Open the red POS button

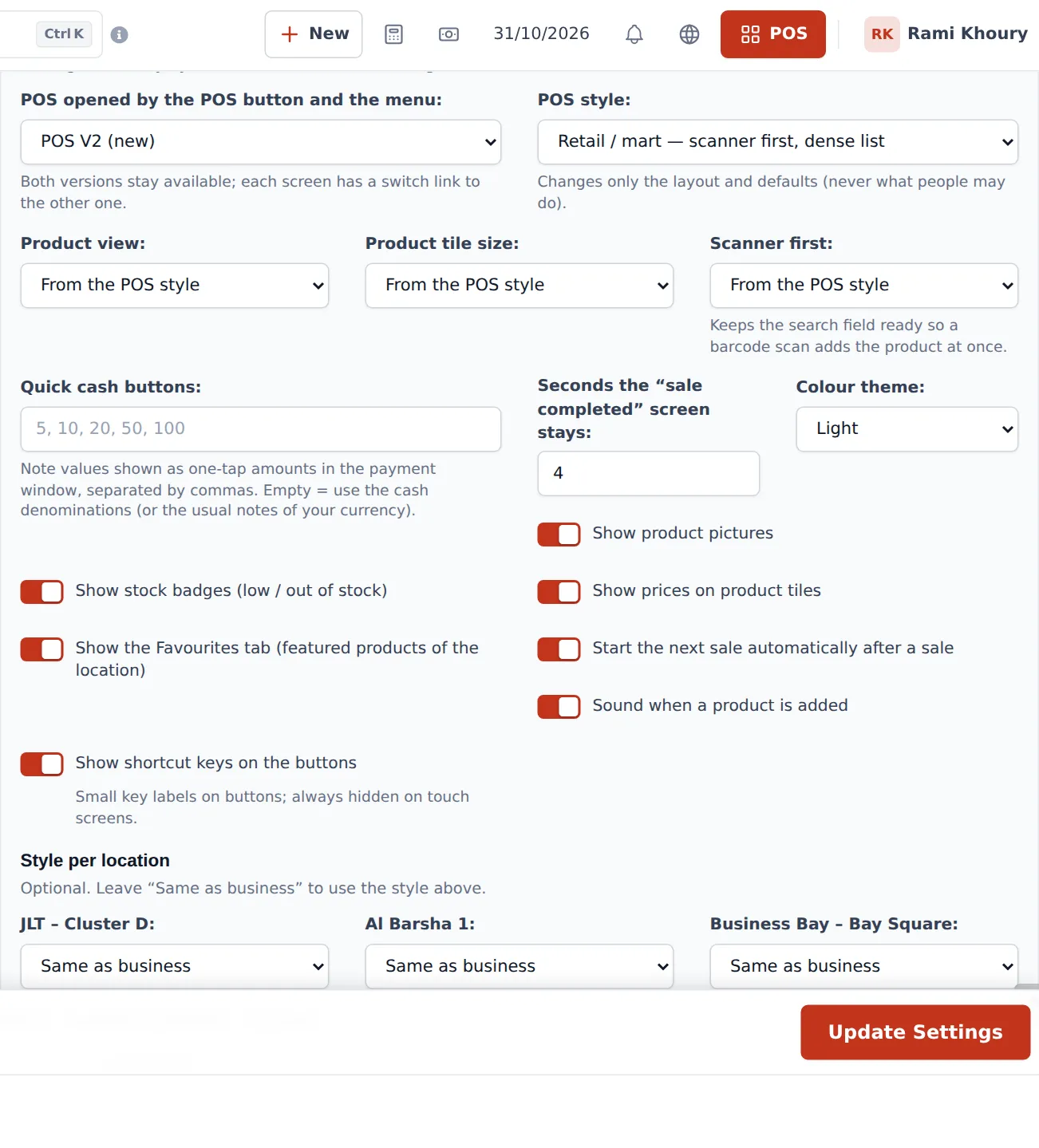tap(772, 34)
